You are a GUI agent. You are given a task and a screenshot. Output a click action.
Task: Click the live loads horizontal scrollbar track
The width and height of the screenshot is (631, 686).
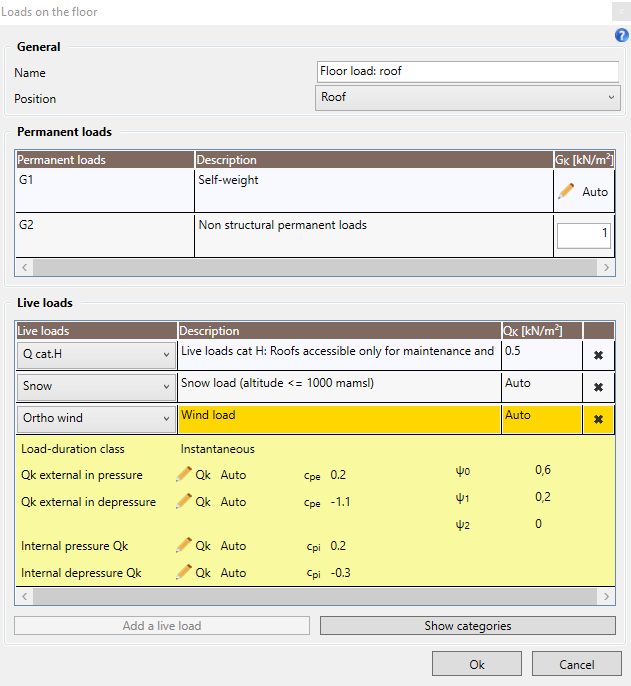click(x=315, y=596)
